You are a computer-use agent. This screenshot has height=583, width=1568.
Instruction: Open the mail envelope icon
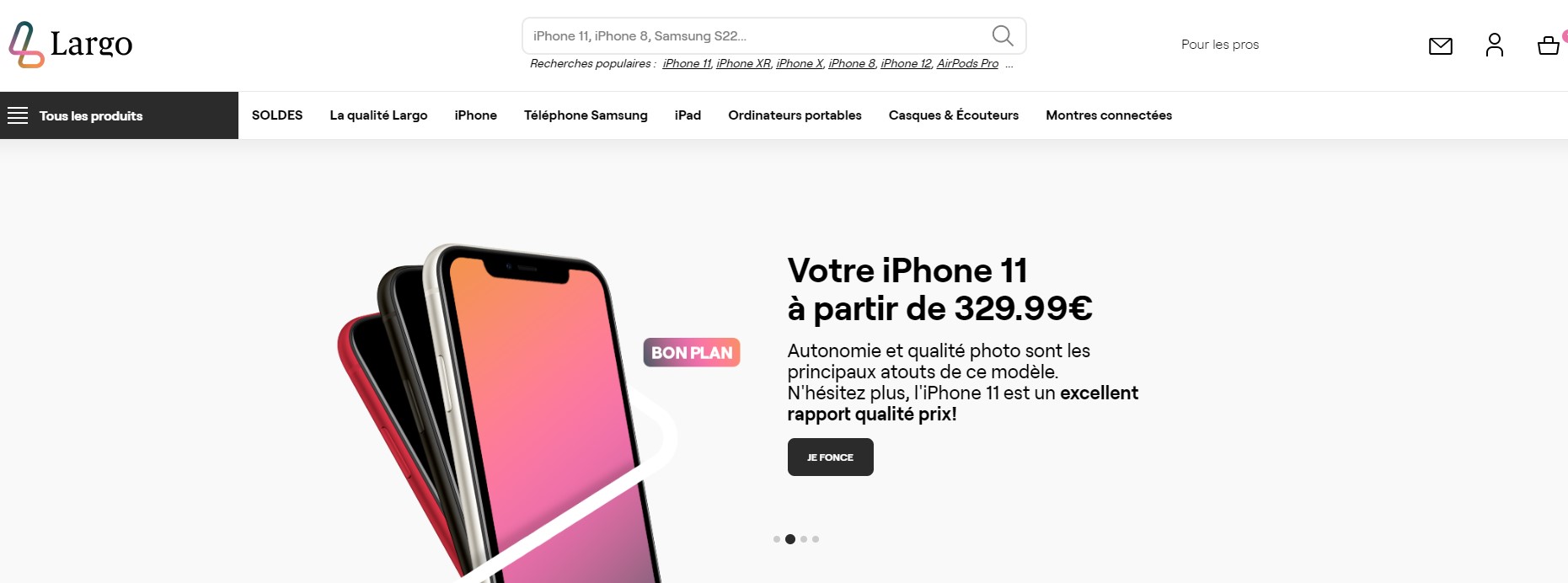[1441, 45]
